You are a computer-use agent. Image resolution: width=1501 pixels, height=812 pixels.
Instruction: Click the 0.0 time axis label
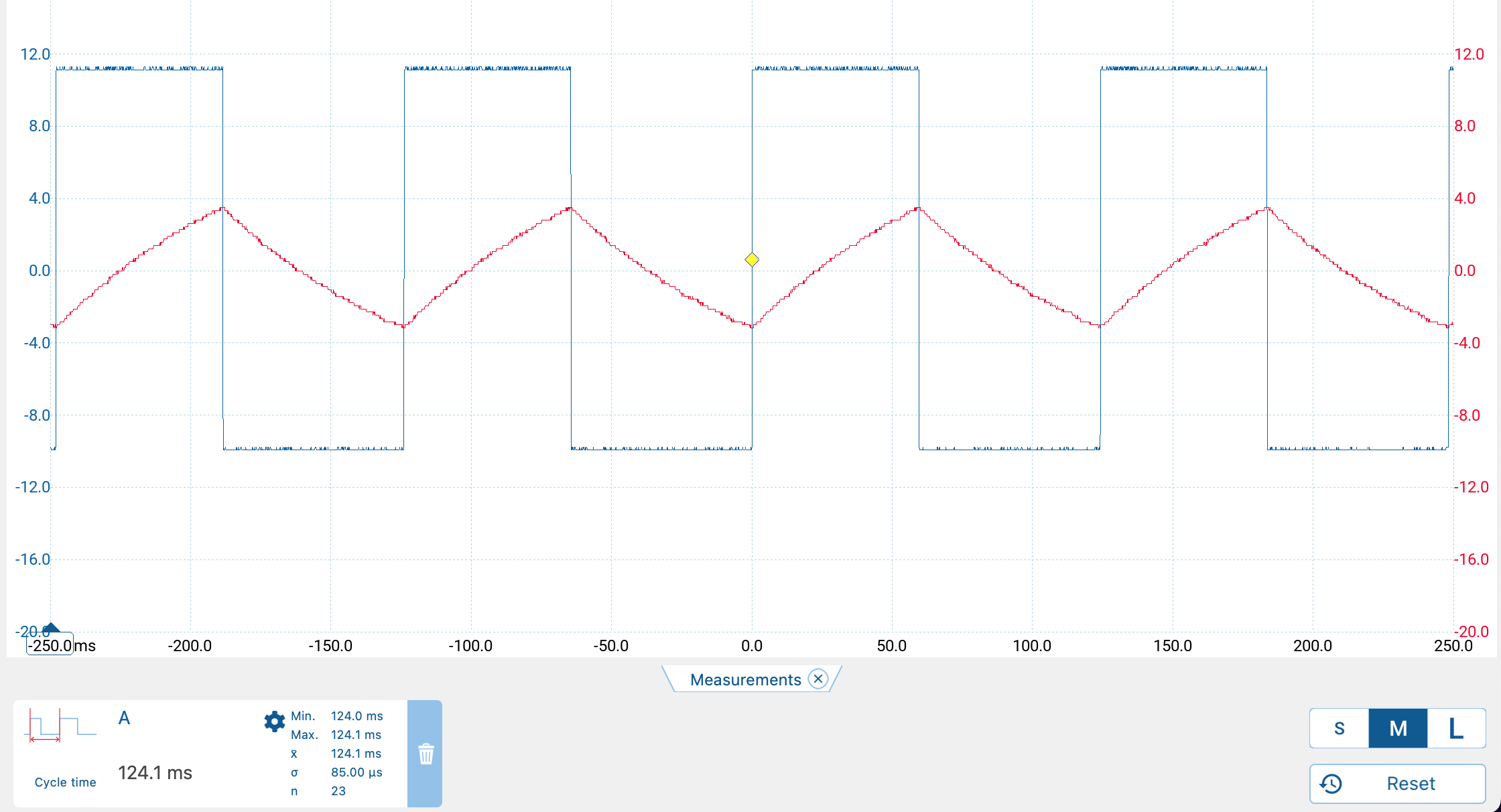point(752,645)
